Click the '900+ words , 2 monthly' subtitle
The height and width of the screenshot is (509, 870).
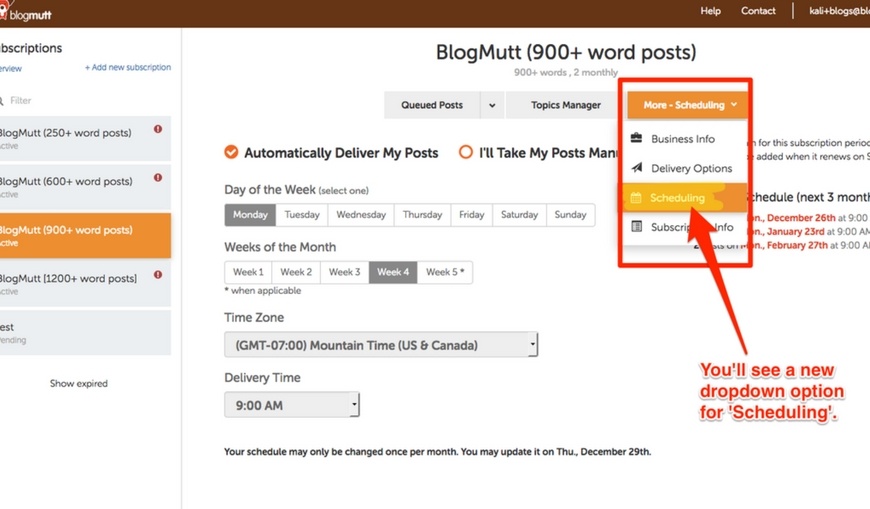(565, 72)
